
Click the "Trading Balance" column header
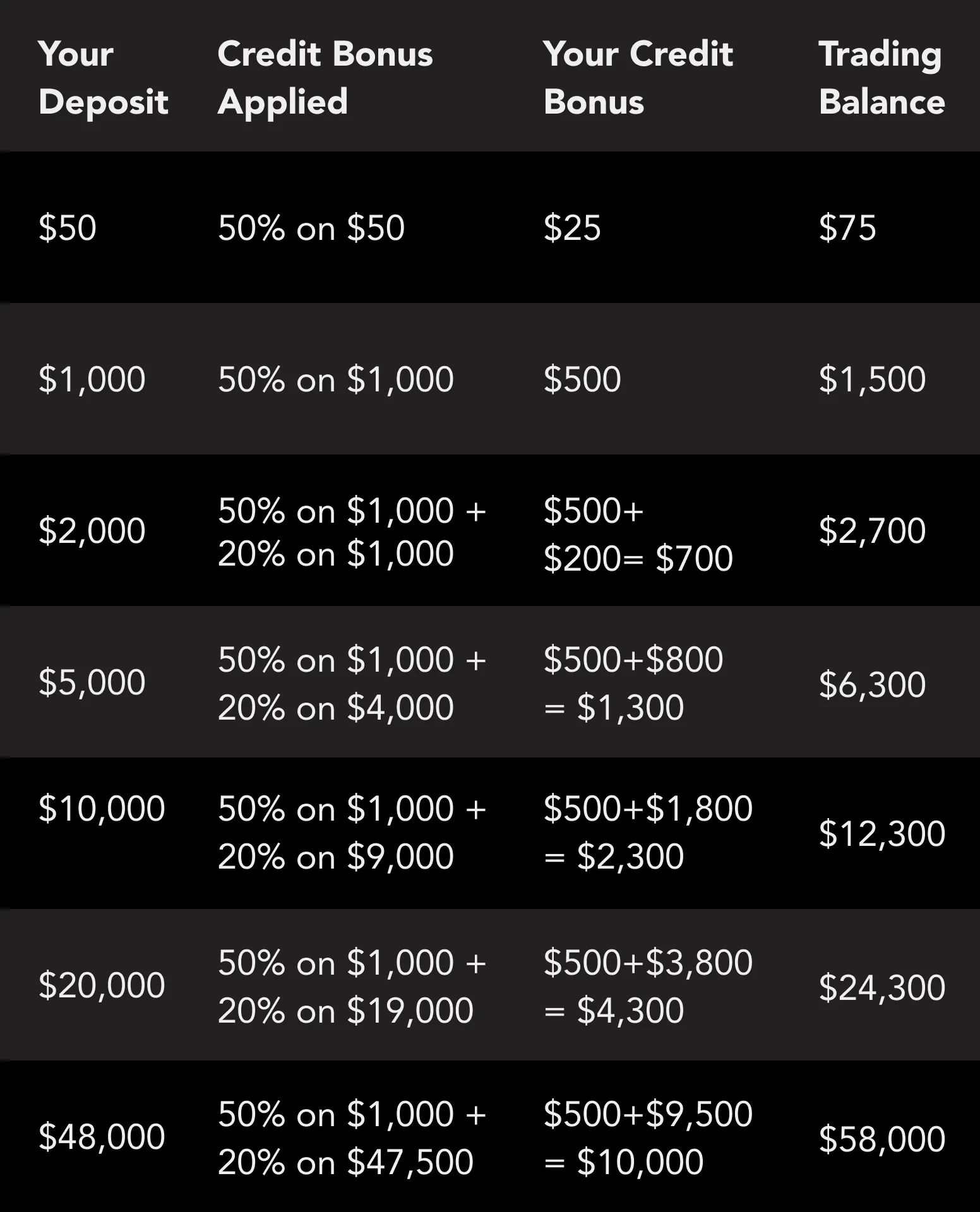(x=881, y=78)
